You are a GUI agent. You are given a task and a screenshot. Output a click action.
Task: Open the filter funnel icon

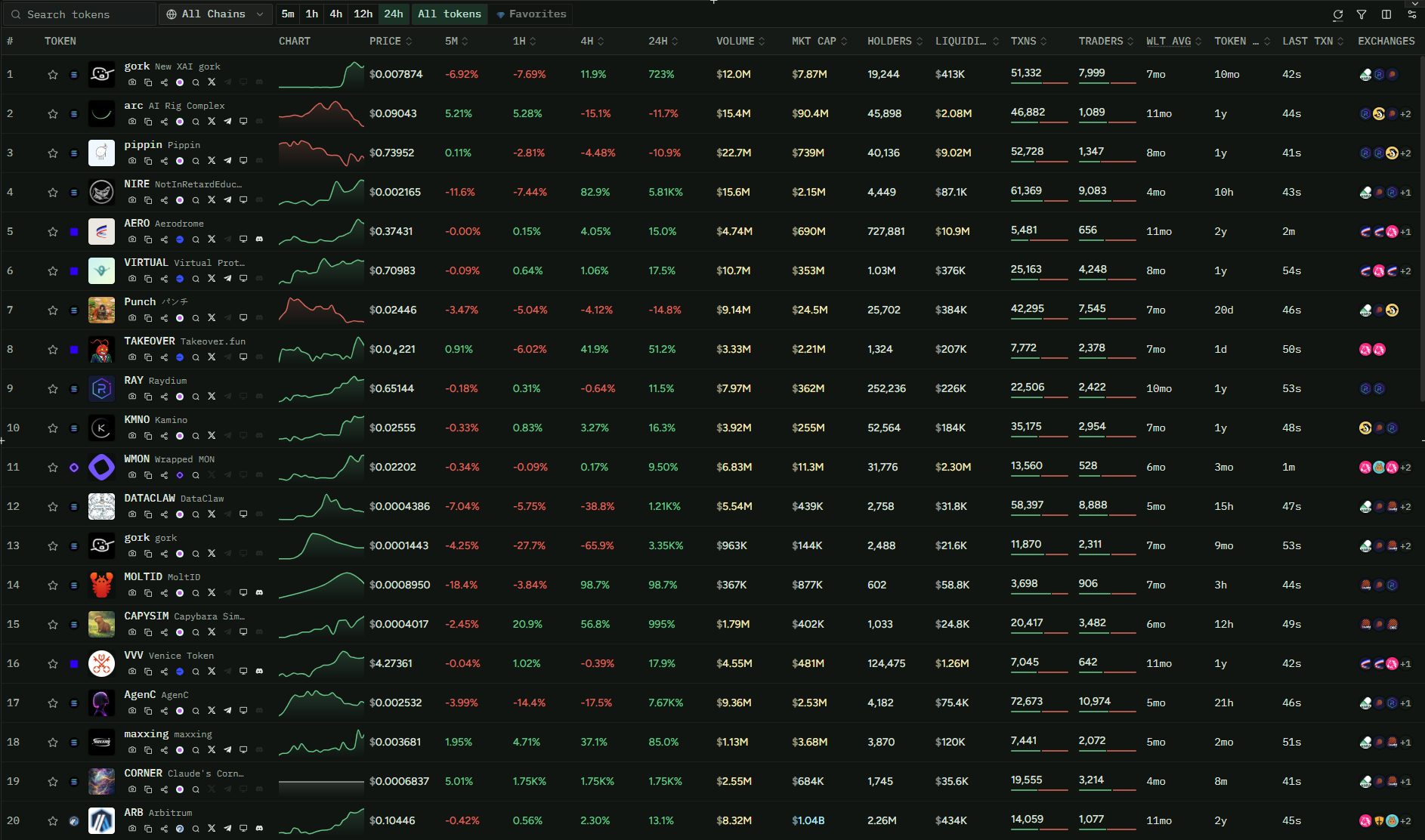pos(1362,14)
